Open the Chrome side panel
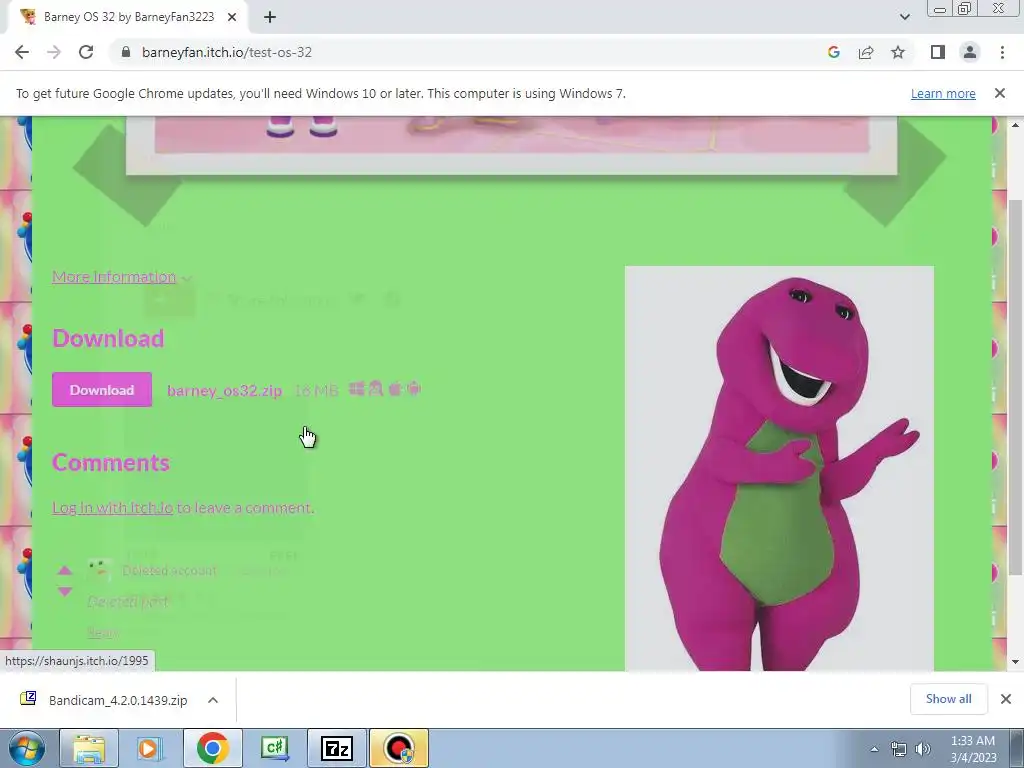The width and height of the screenshot is (1024, 768). (938, 52)
